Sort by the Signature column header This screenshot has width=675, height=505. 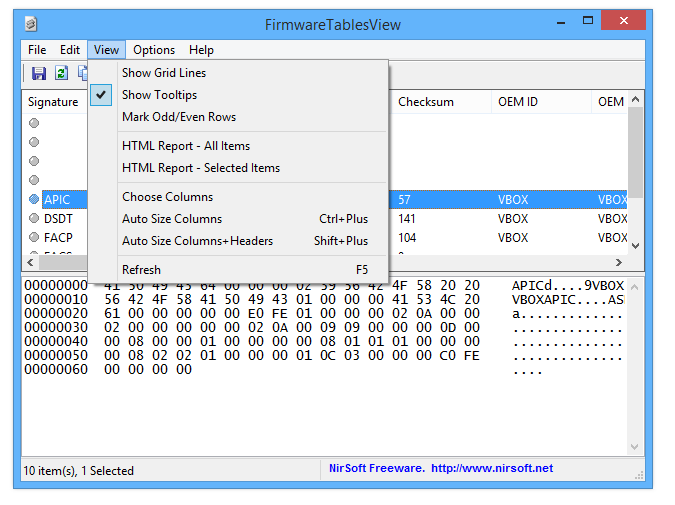55,102
